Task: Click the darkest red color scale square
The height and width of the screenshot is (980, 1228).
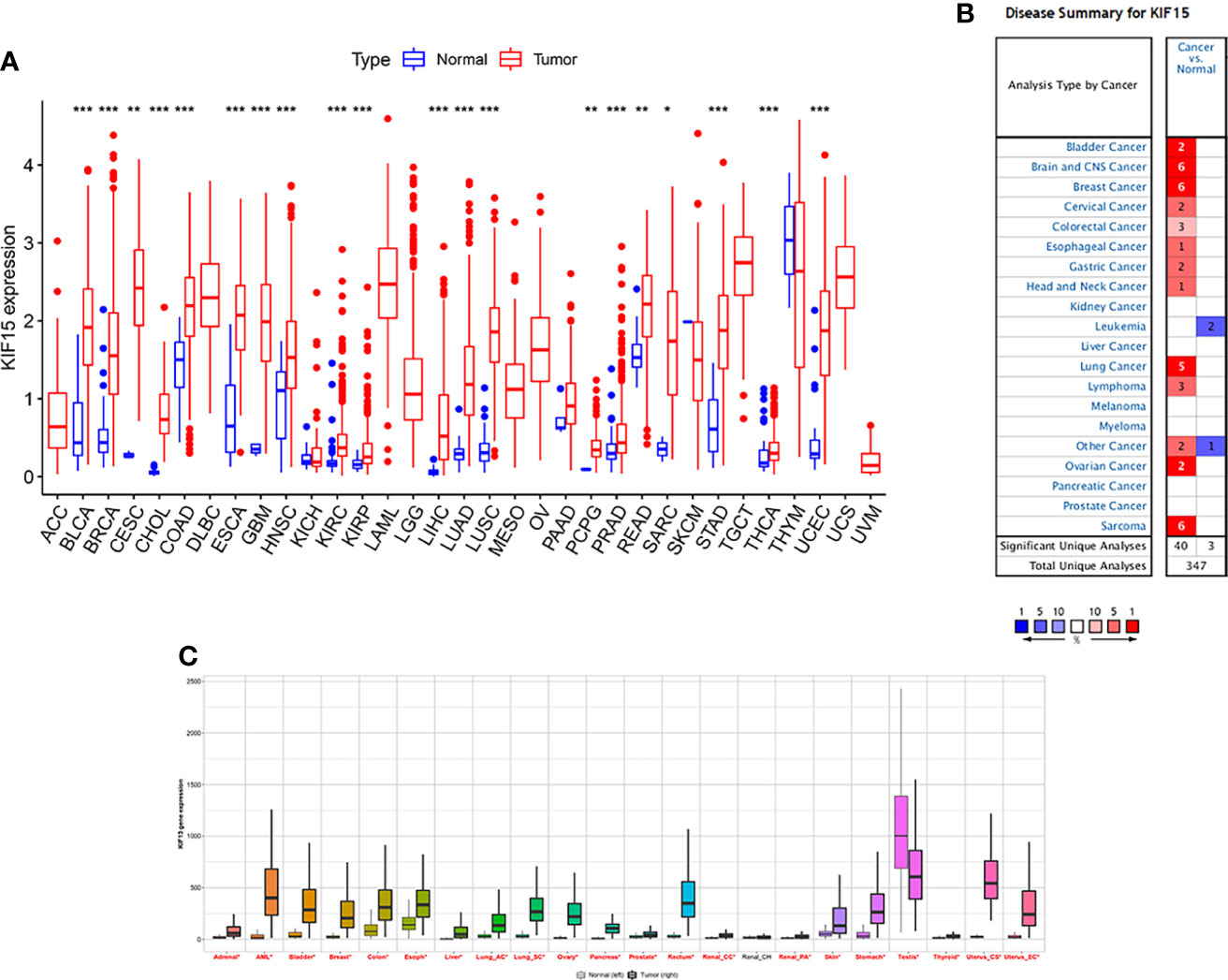Action: coord(1133,626)
